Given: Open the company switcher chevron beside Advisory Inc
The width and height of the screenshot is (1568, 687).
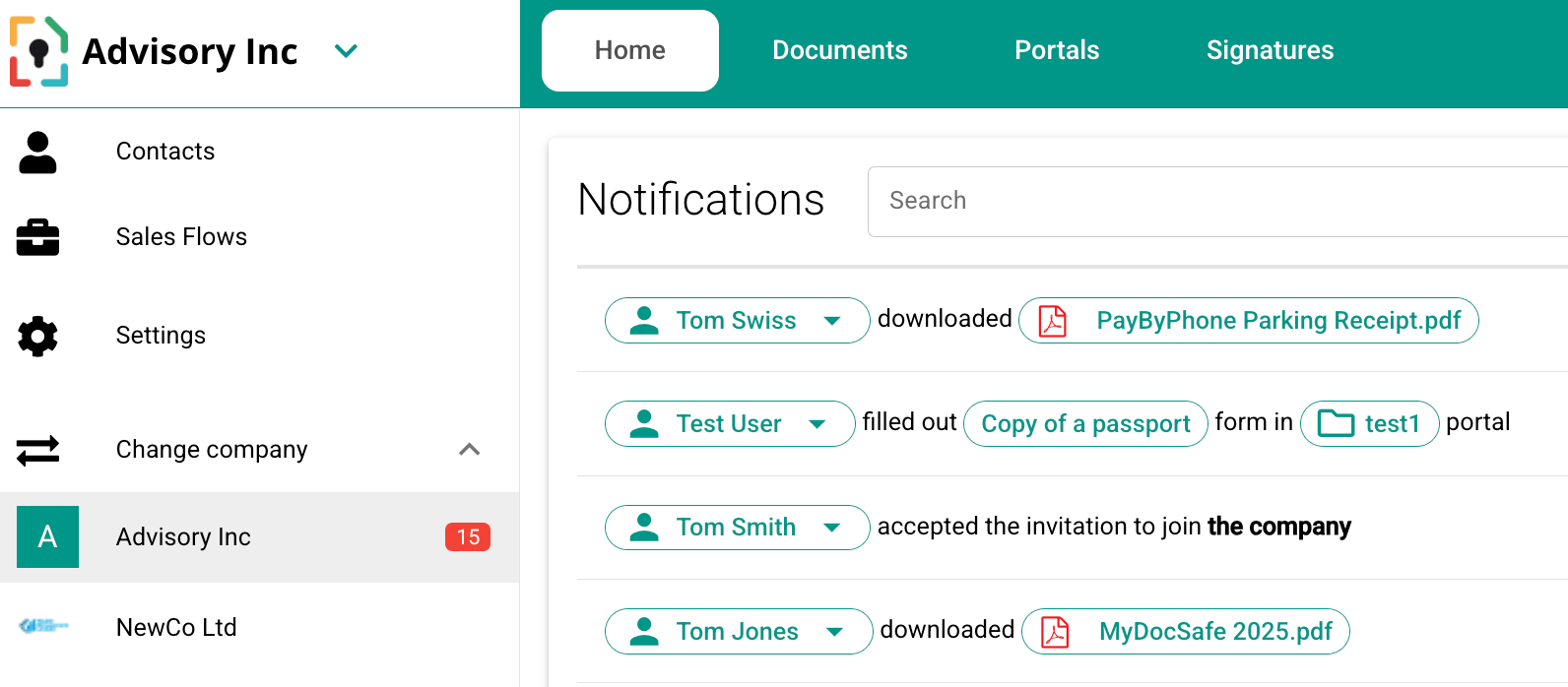Looking at the screenshot, I should [x=346, y=51].
